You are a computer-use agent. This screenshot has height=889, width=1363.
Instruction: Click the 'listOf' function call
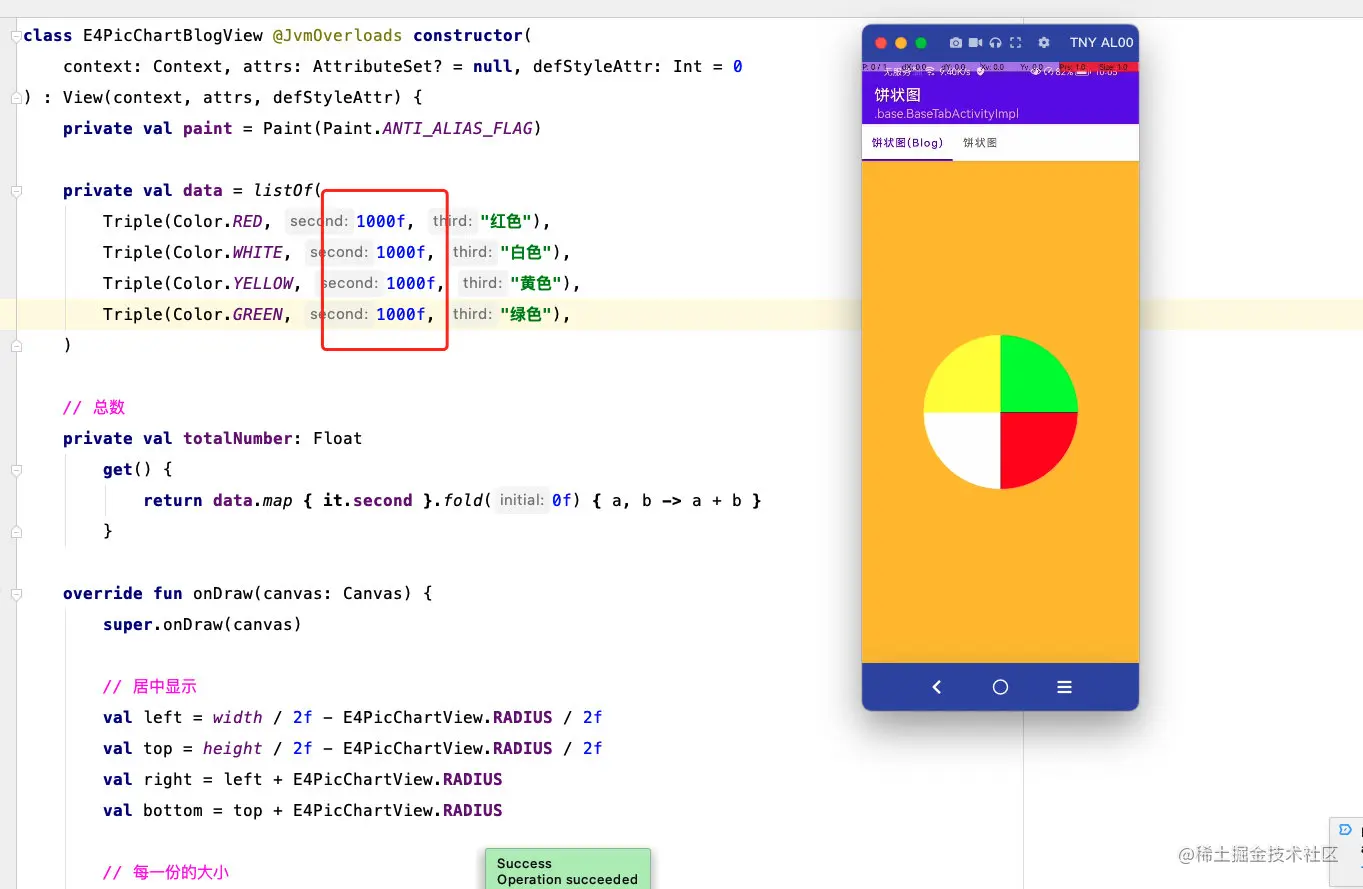282,191
